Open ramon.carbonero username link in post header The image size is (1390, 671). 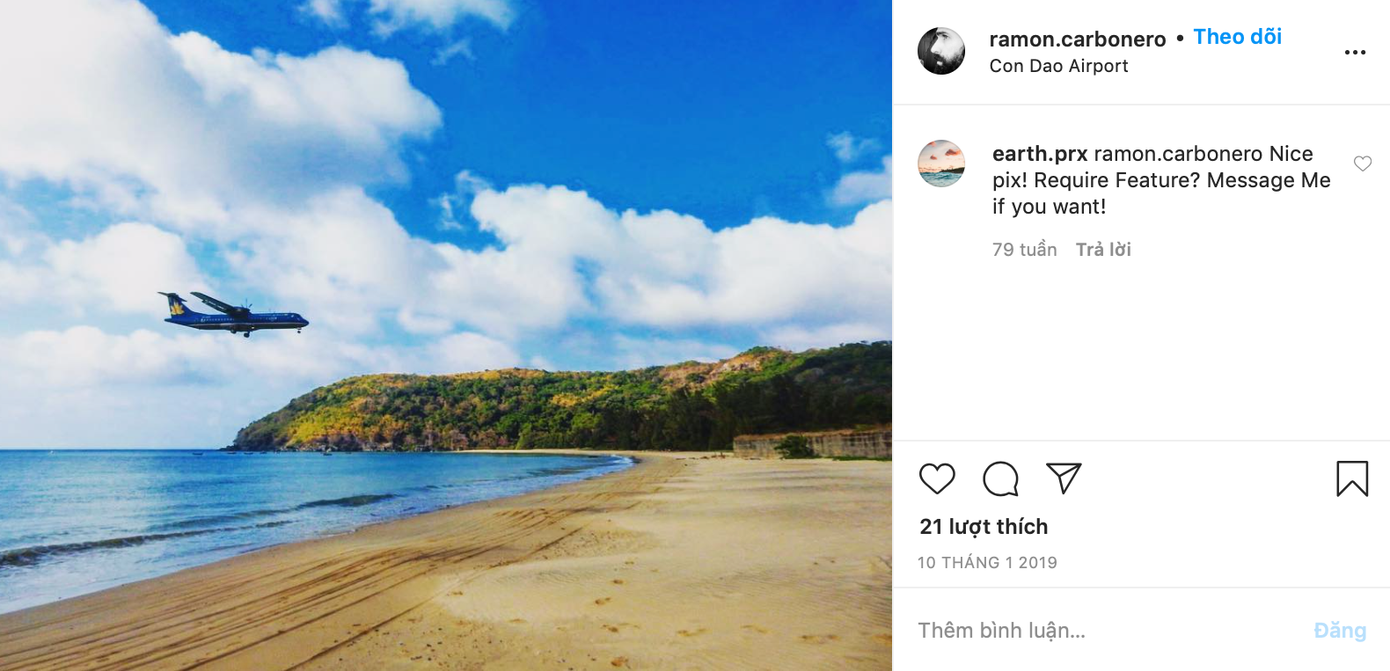pos(1077,39)
